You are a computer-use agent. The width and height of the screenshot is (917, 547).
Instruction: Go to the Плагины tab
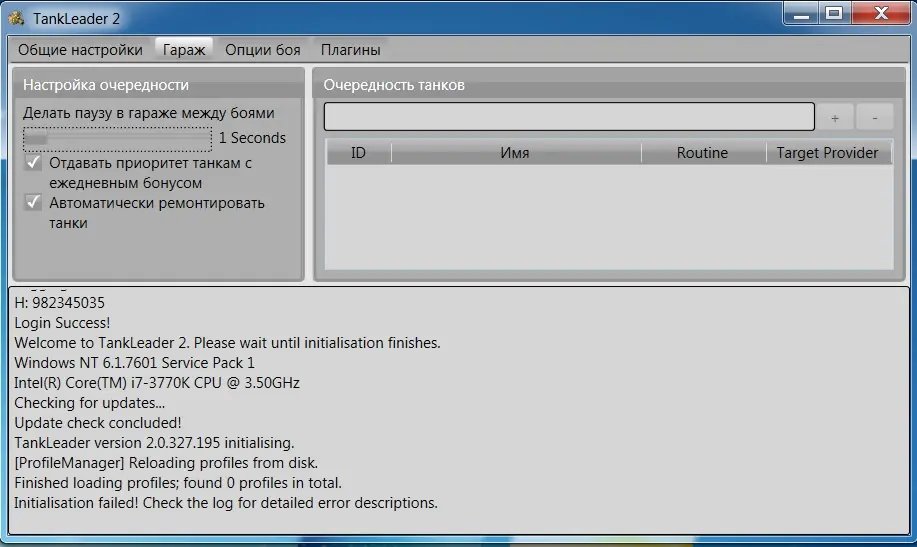coord(350,49)
